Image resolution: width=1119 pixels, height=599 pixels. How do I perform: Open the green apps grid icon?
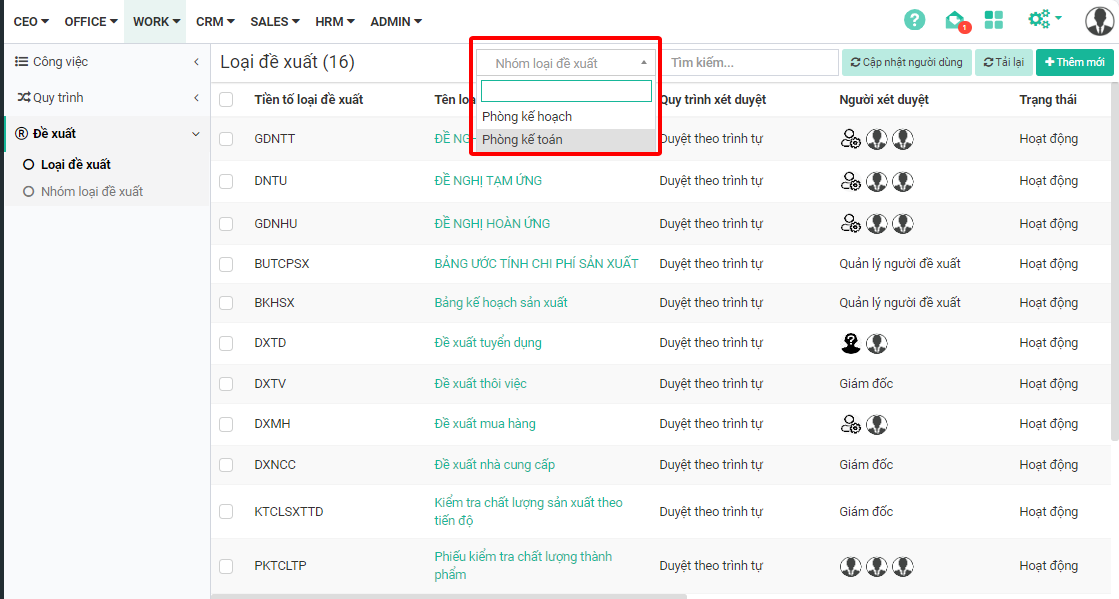[x=993, y=20]
